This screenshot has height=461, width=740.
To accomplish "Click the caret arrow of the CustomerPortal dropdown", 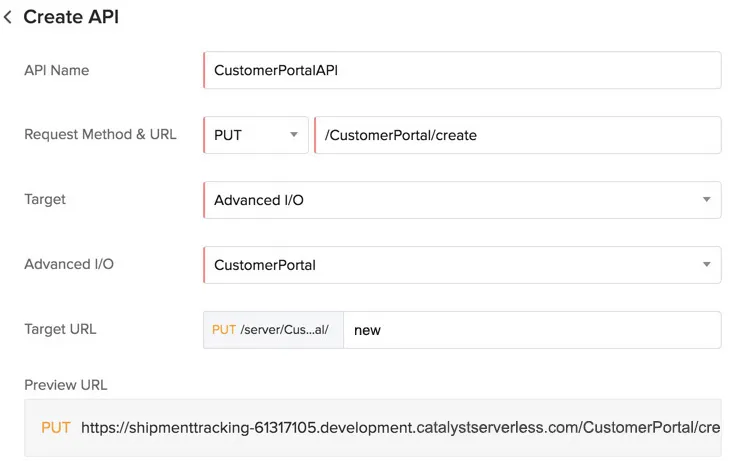I will point(706,265).
